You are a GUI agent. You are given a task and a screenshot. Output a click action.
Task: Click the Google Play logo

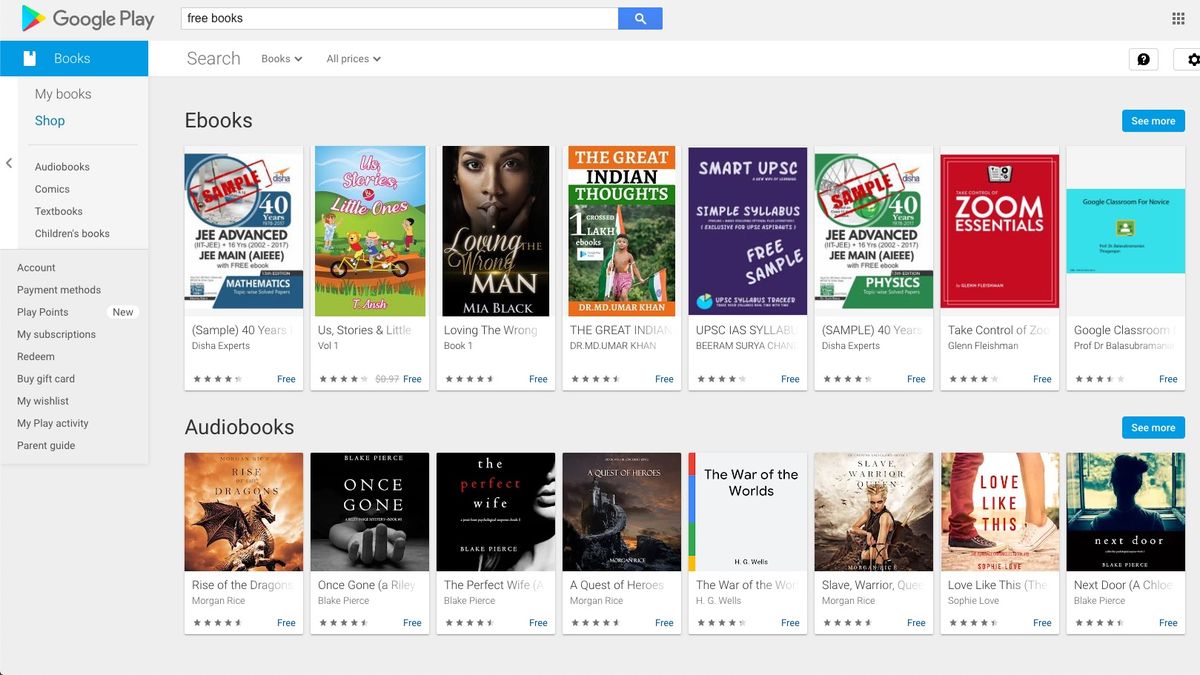87,18
